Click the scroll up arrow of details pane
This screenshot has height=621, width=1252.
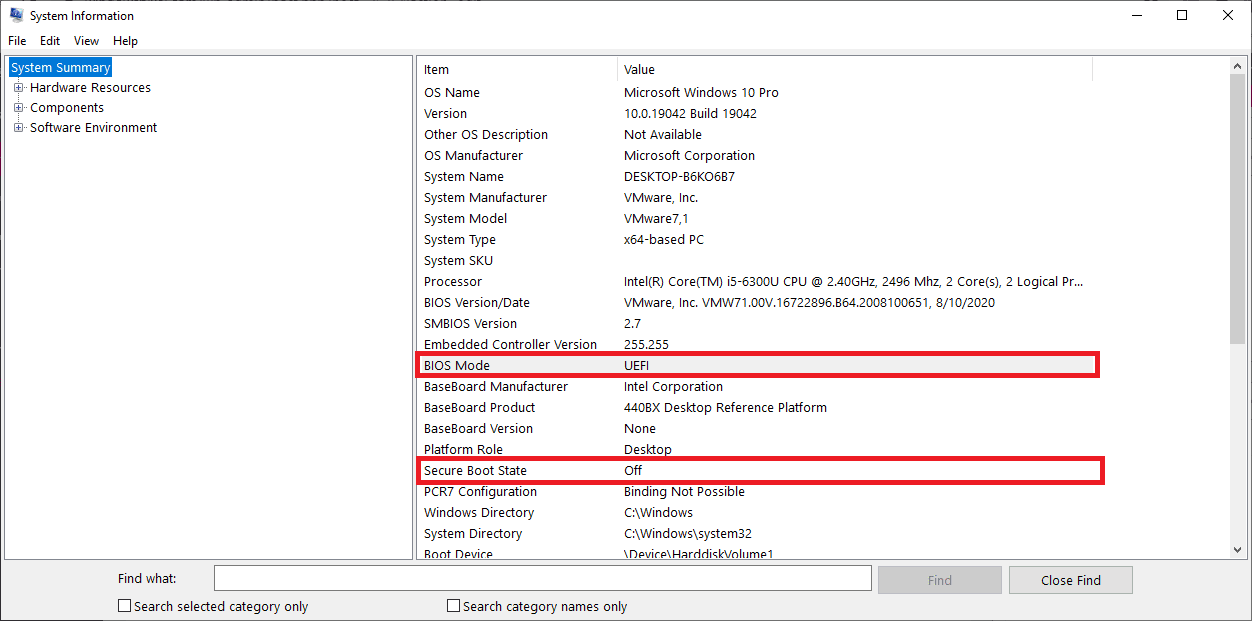[x=1238, y=65]
